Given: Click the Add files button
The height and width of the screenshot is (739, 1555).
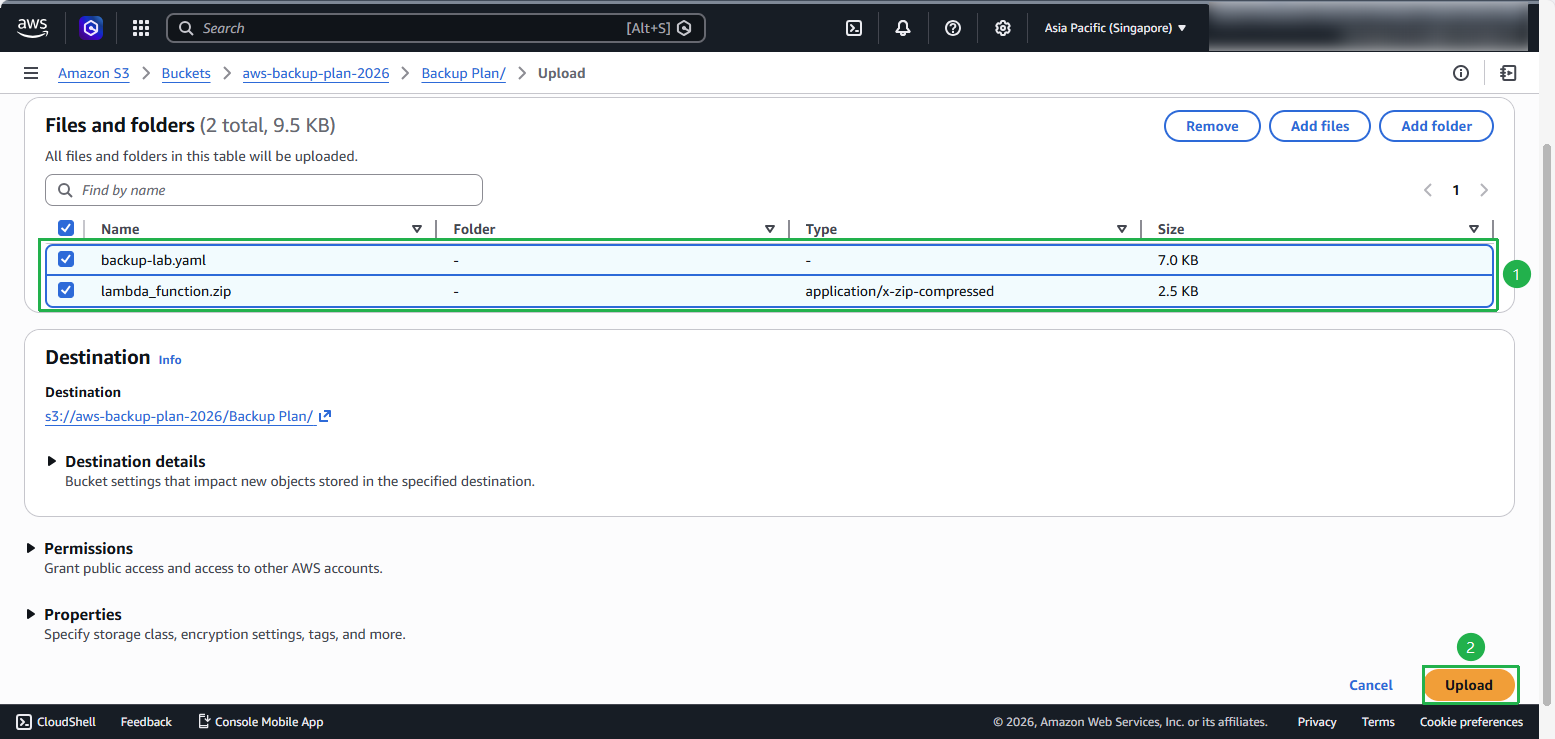Looking at the screenshot, I should (1320, 126).
